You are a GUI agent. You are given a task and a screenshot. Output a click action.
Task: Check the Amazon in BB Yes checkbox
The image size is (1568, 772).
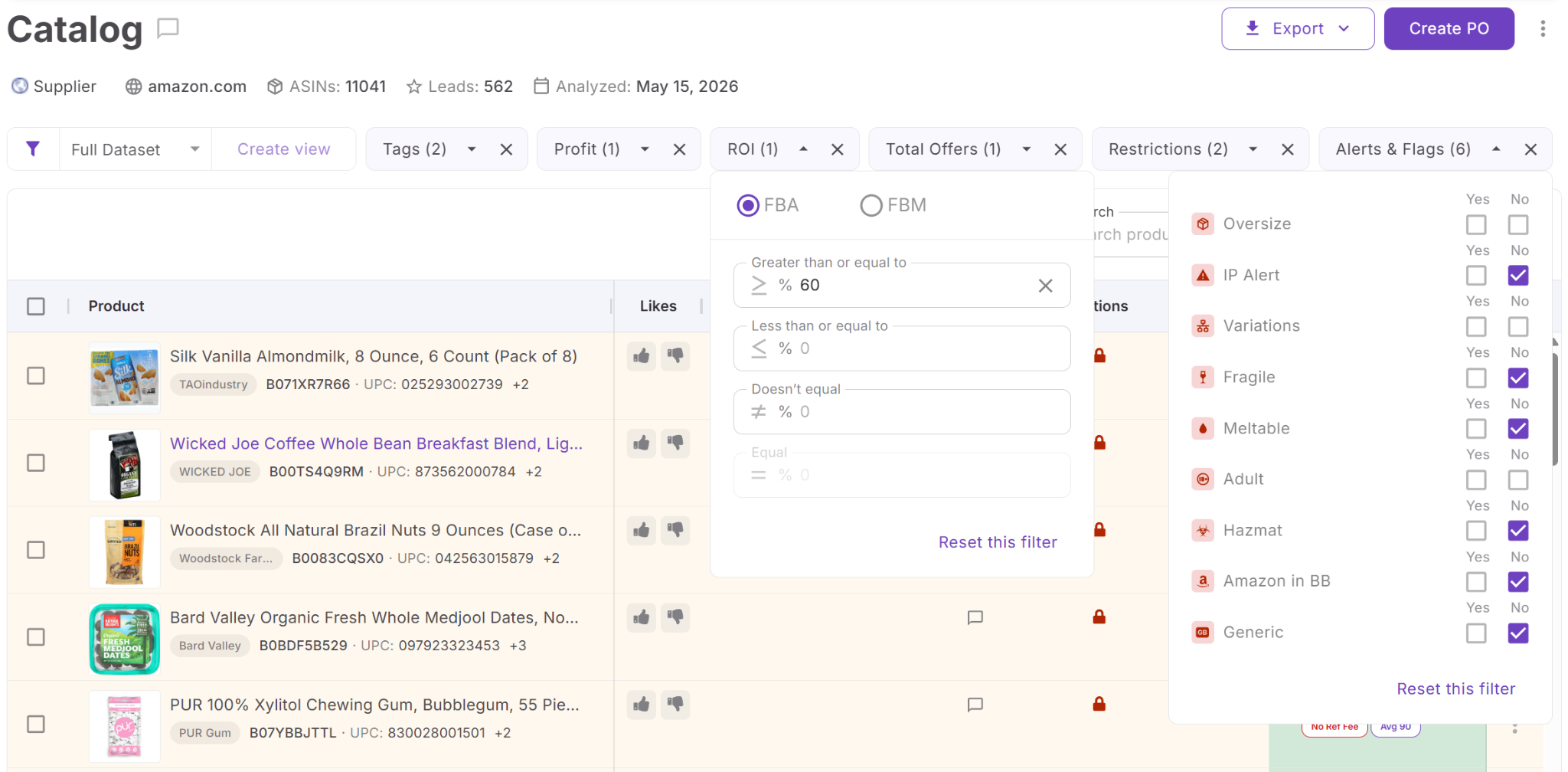1476,582
